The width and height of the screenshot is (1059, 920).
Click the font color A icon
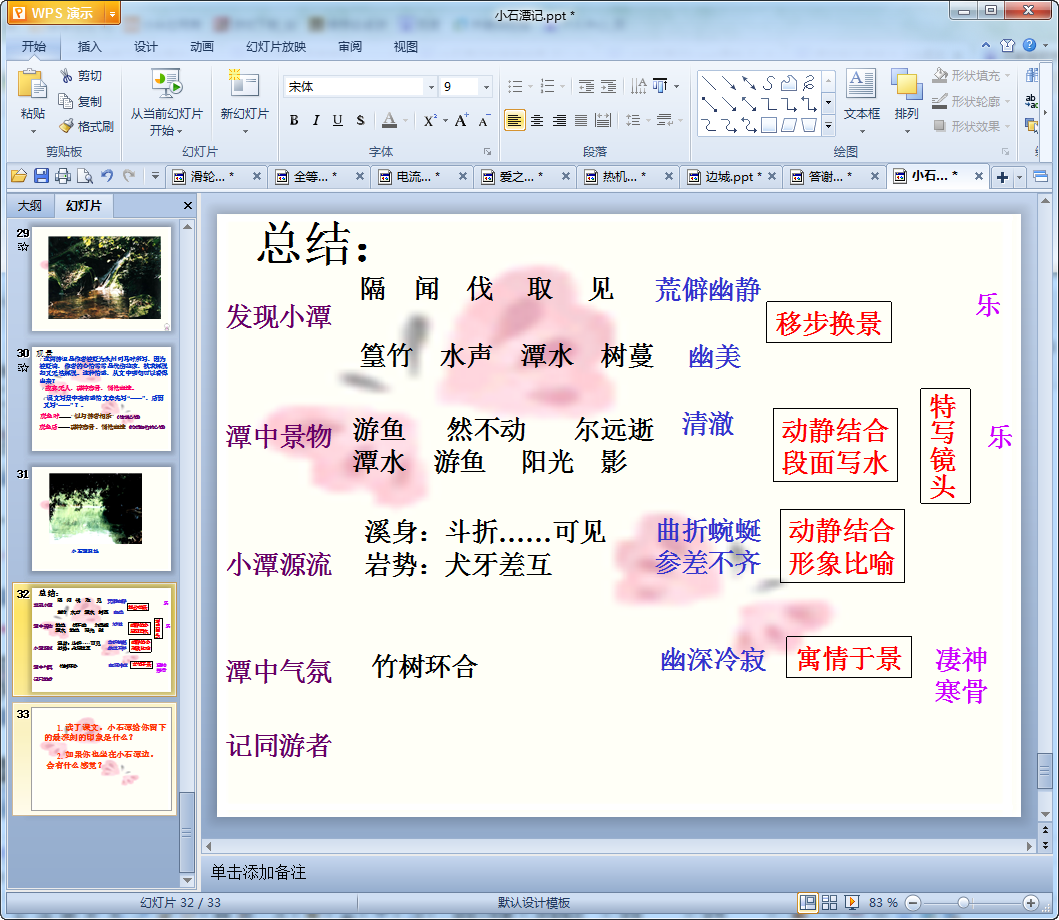tap(390, 120)
